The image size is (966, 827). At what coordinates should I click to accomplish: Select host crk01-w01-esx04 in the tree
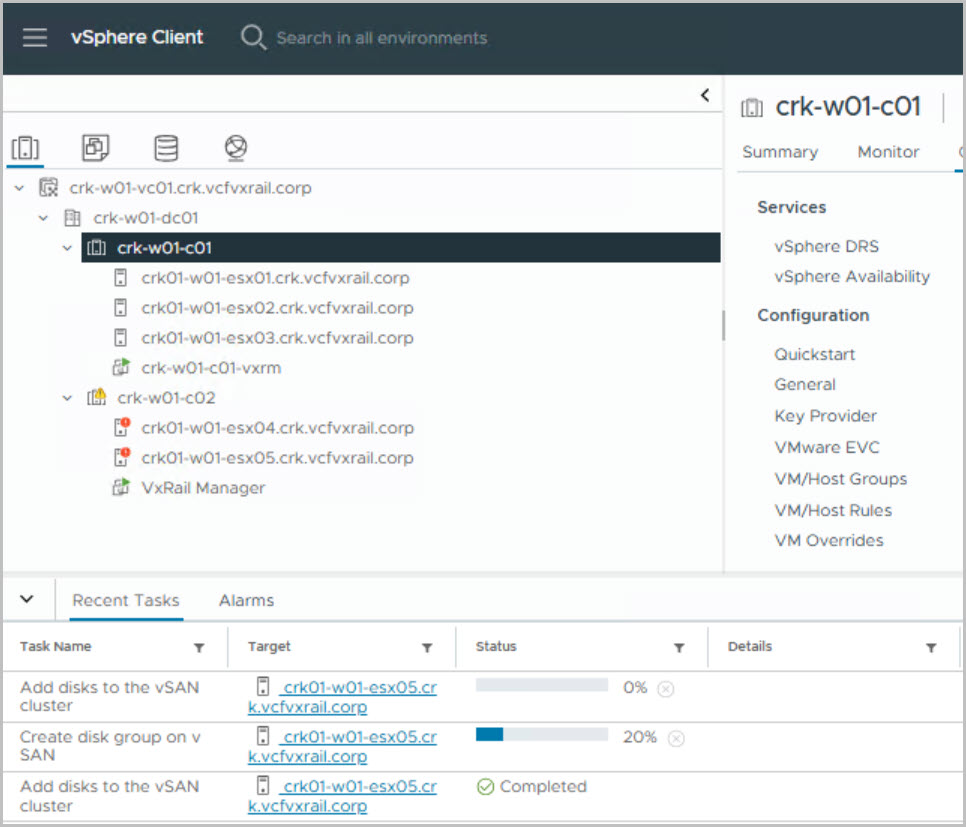(277, 428)
